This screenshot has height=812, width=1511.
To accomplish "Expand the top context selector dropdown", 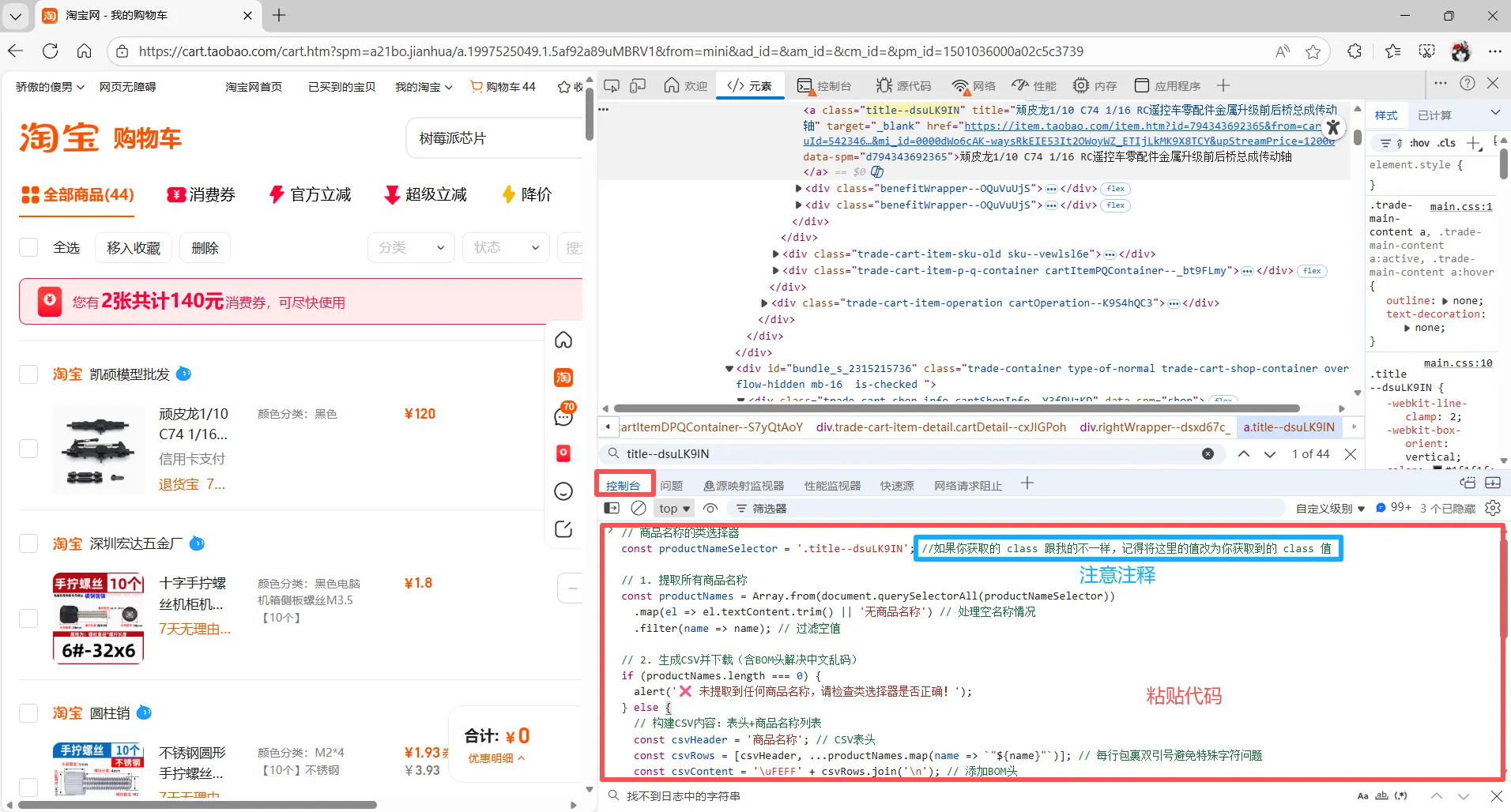I will [x=675, y=509].
